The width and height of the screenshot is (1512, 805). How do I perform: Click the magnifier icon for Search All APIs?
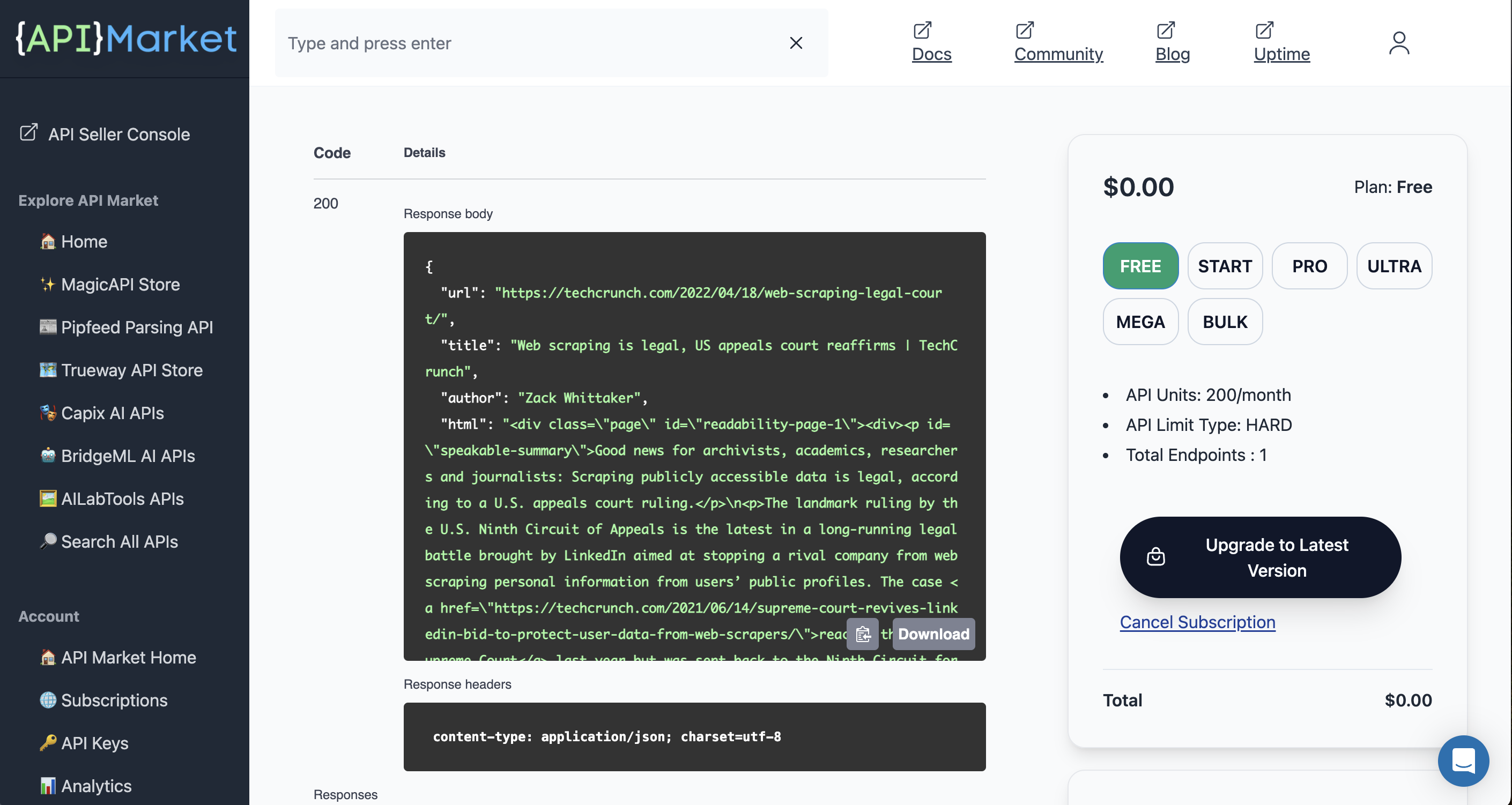[x=48, y=541]
